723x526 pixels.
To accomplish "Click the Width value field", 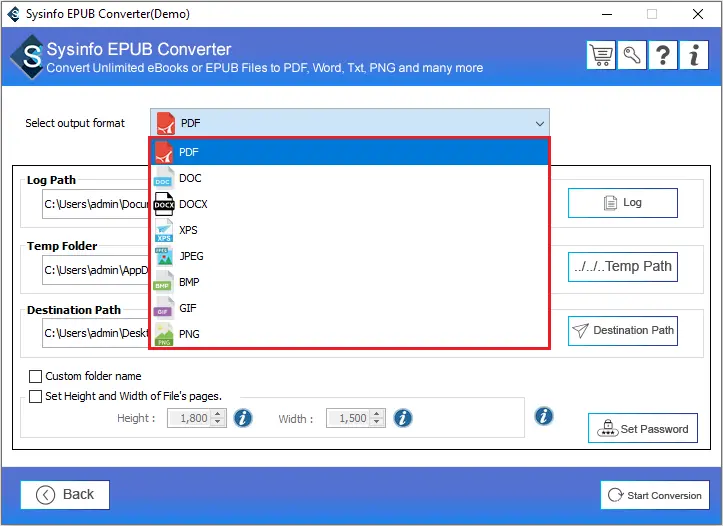I will pyautogui.click(x=348, y=418).
